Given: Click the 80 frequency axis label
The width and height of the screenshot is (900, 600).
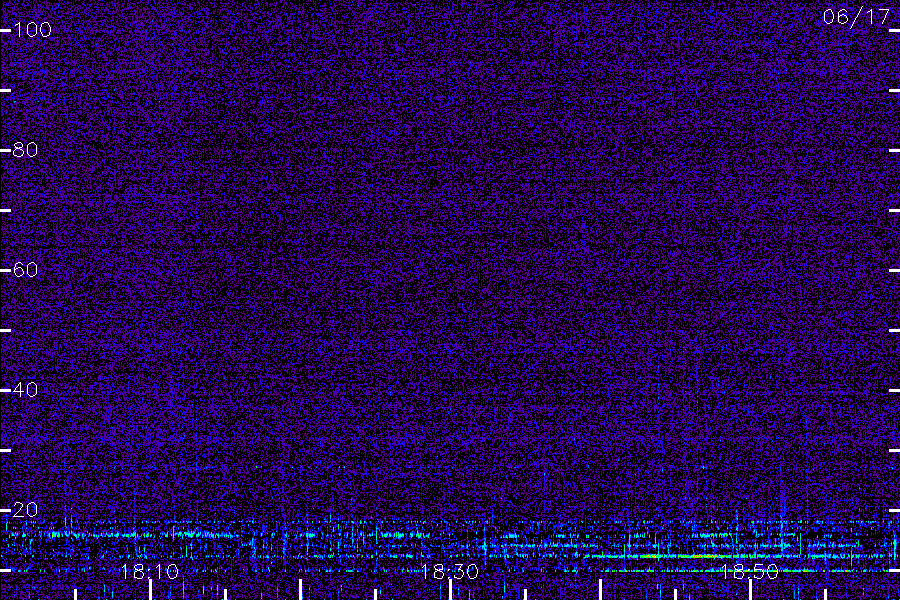Looking at the screenshot, I should (25, 150).
